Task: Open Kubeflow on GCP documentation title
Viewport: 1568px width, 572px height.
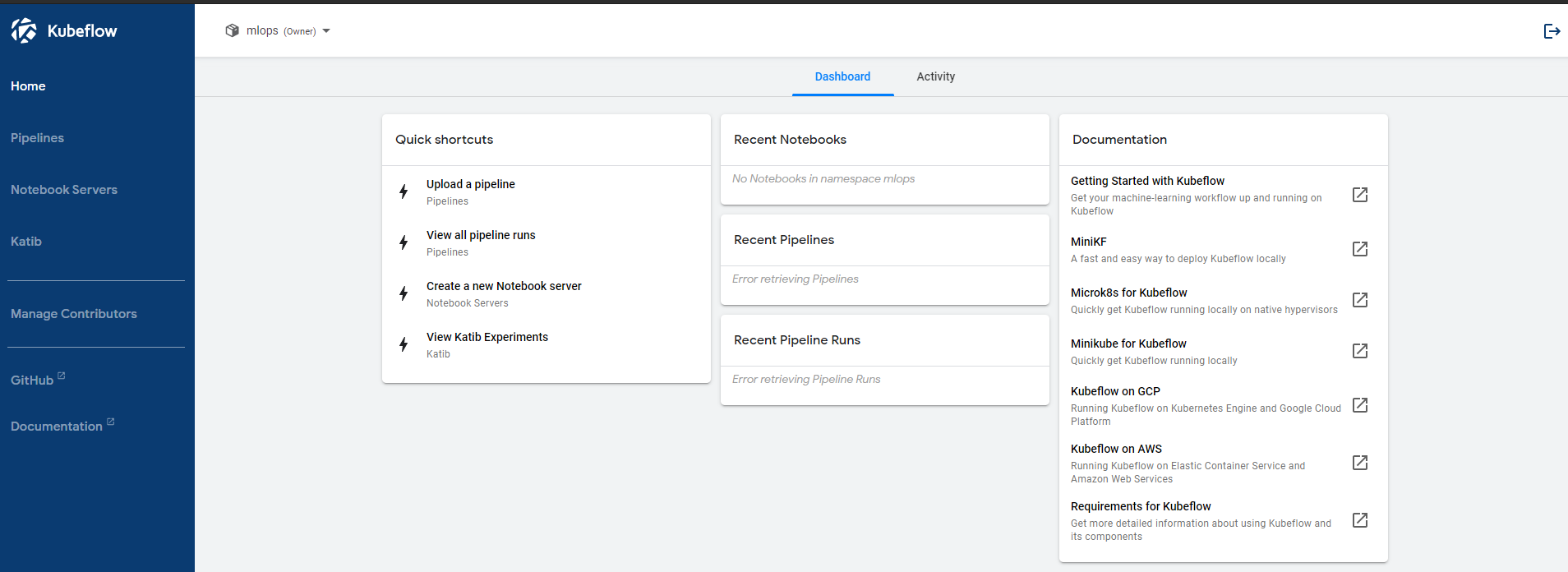Action: point(1115,391)
